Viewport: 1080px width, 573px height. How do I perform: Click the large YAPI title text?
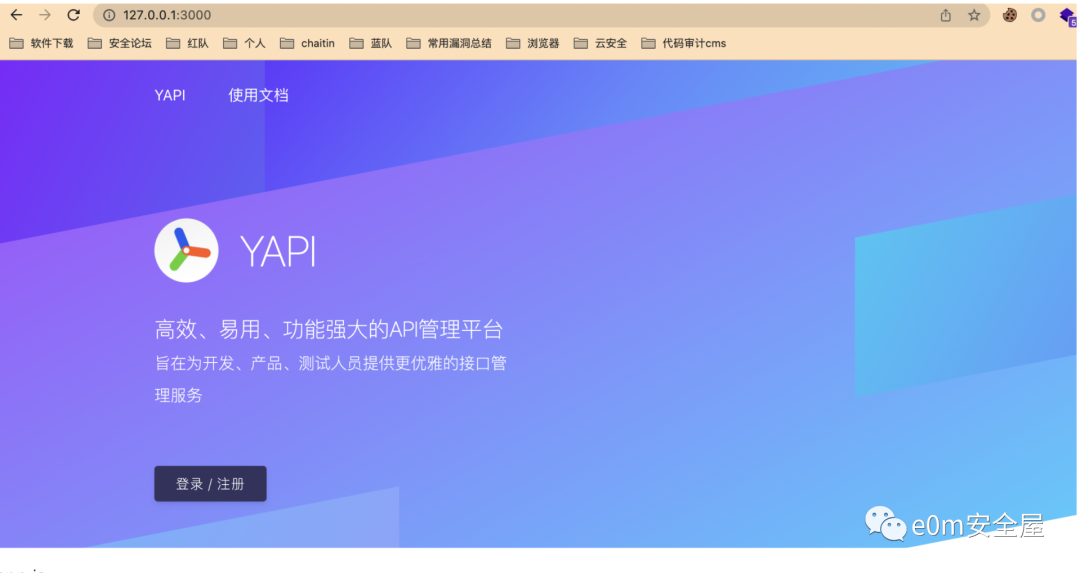click(278, 251)
